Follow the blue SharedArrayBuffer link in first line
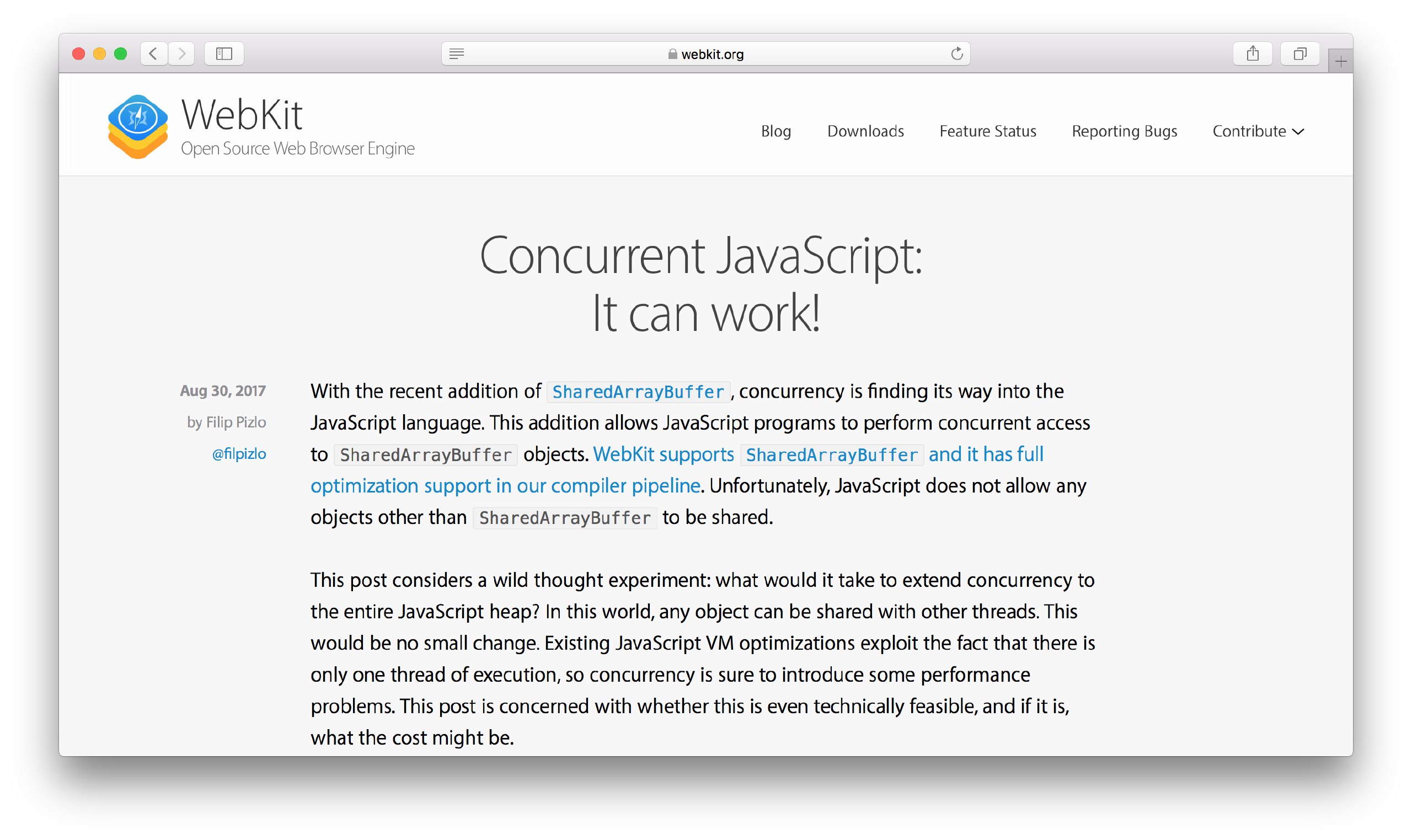The width and height of the screenshot is (1412, 840). pyautogui.click(x=638, y=392)
